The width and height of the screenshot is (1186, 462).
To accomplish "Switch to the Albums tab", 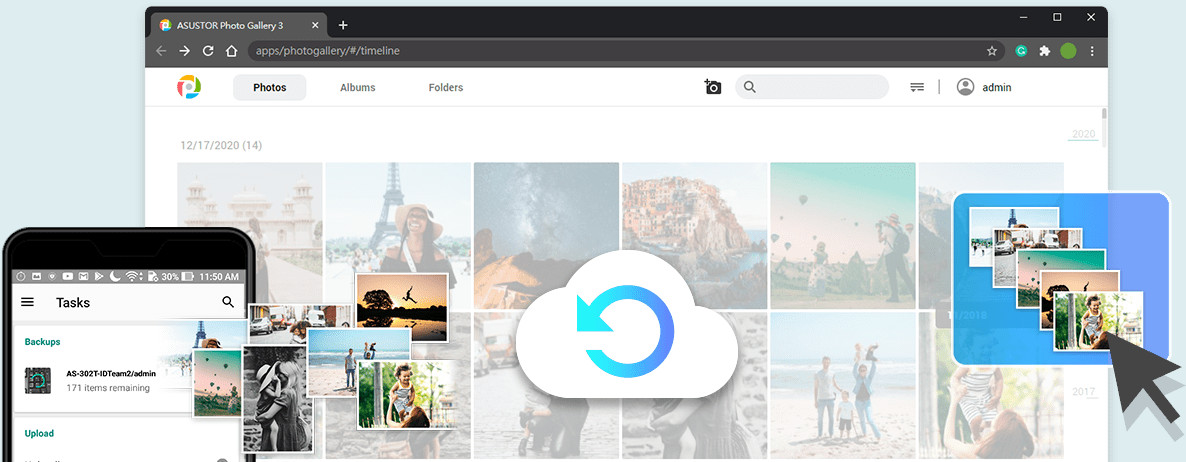I will coord(358,88).
